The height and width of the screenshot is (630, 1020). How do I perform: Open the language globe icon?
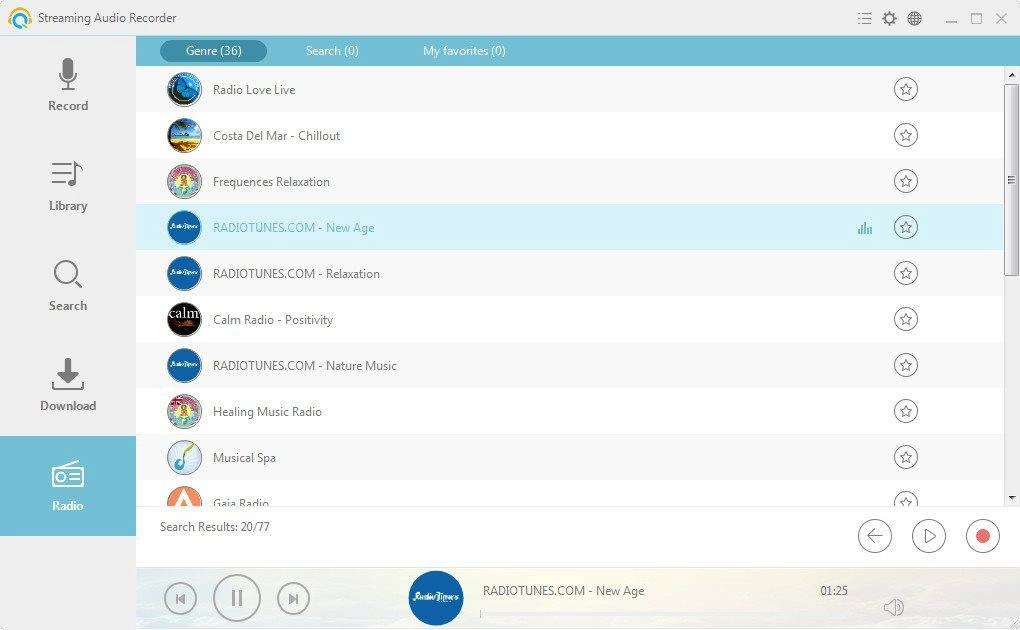pos(915,18)
